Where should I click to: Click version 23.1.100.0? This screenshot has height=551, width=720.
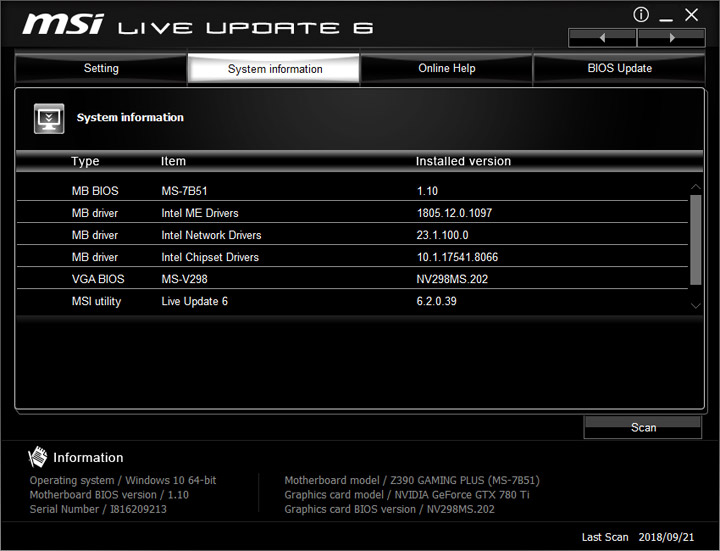click(442, 235)
